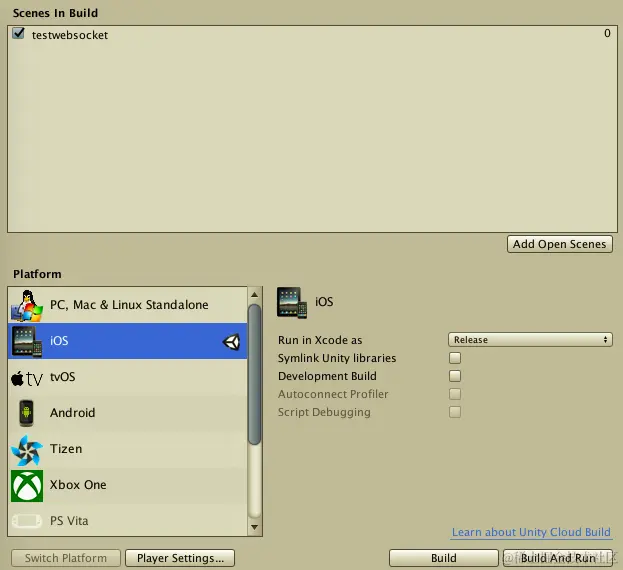
Task: Open Player Settings
Action: [x=180, y=558]
